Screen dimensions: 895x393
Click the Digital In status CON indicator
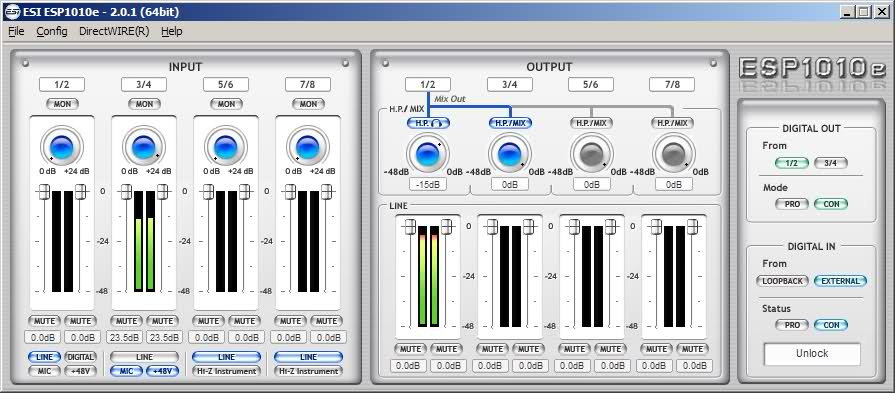coord(831,325)
